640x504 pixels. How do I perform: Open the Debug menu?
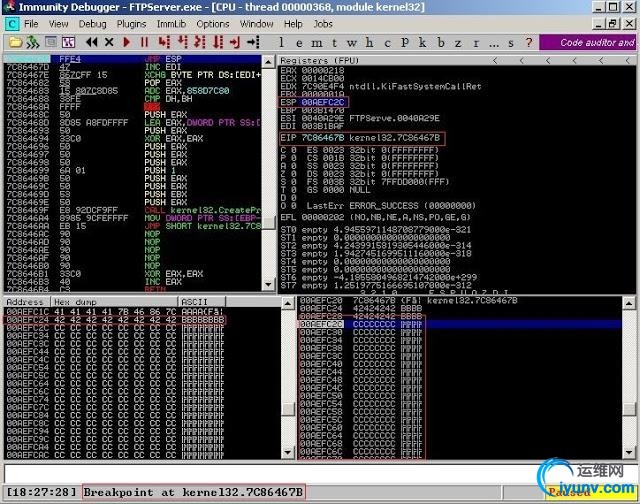point(93,24)
